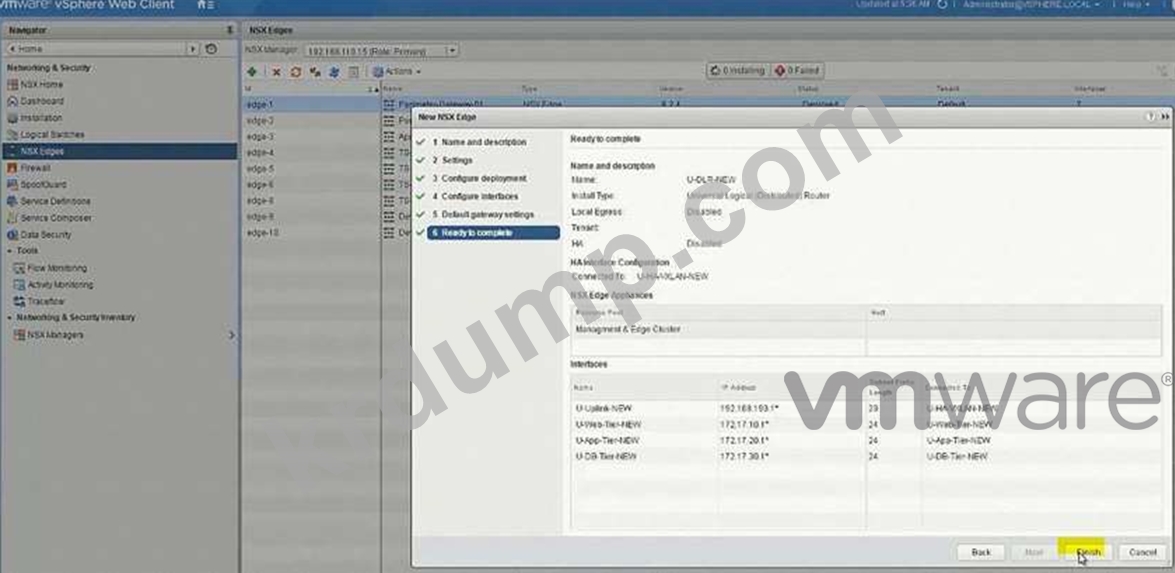
Task: Go to step 4 Configure interfaces
Action: click(x=475, y=196)
